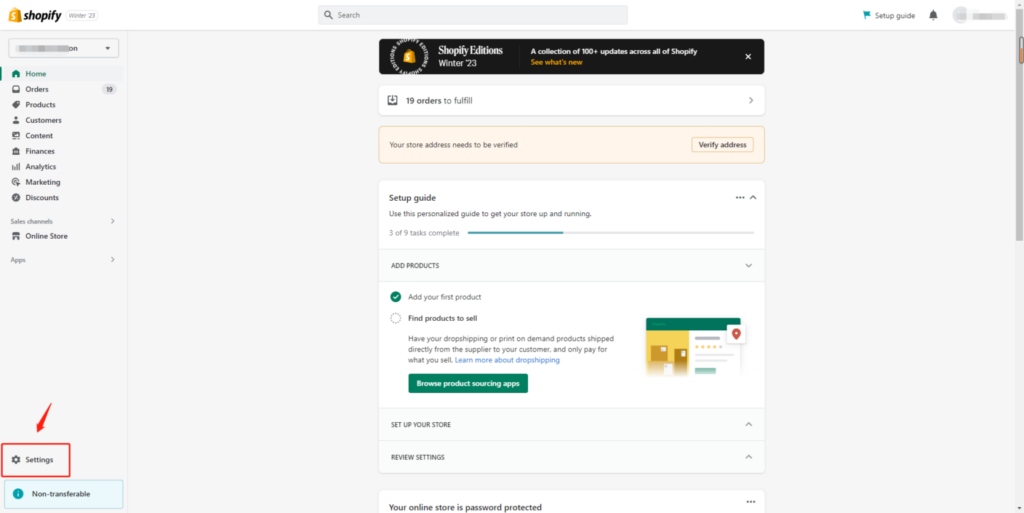Collapse the Setup guide card

click(x=753, y=197)
